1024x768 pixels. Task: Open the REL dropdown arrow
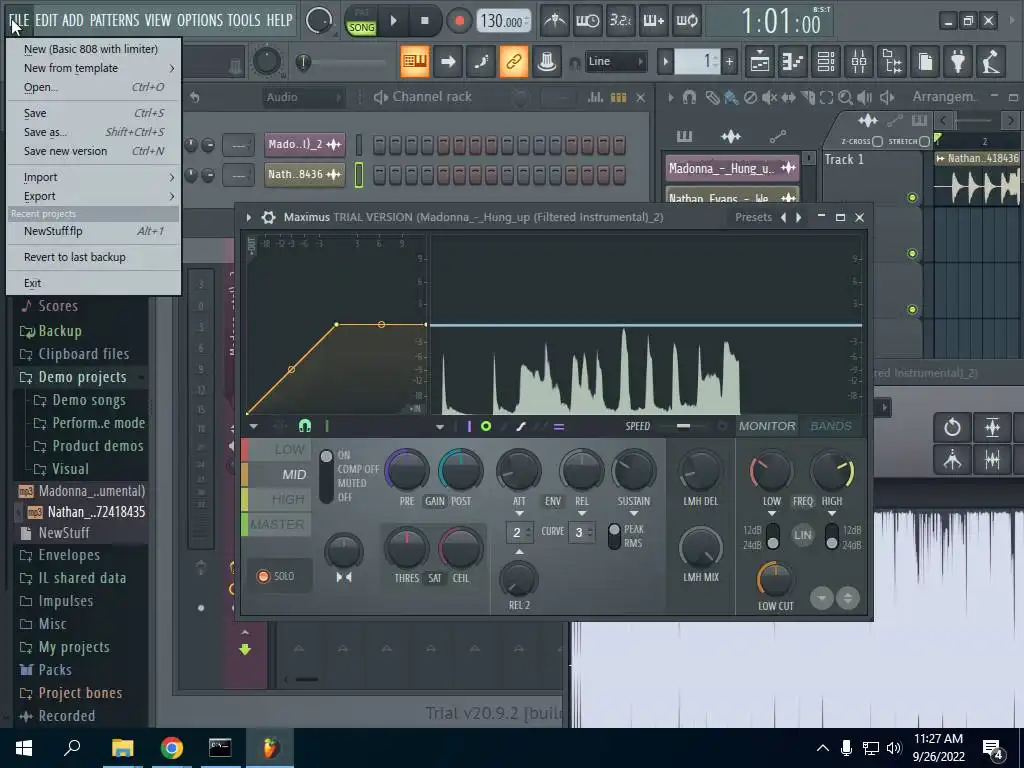pyautogui.click(x=582, y=513)
